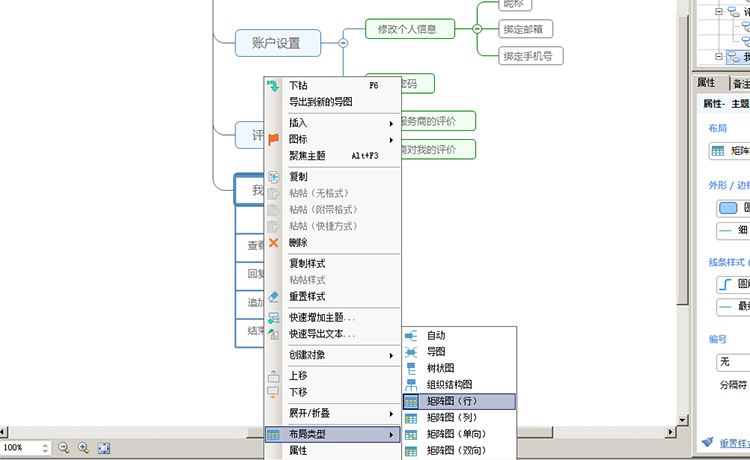Click the move-down icon beside 下移
This screenshot has width=750, height=460.
click(x=273, y=392)
